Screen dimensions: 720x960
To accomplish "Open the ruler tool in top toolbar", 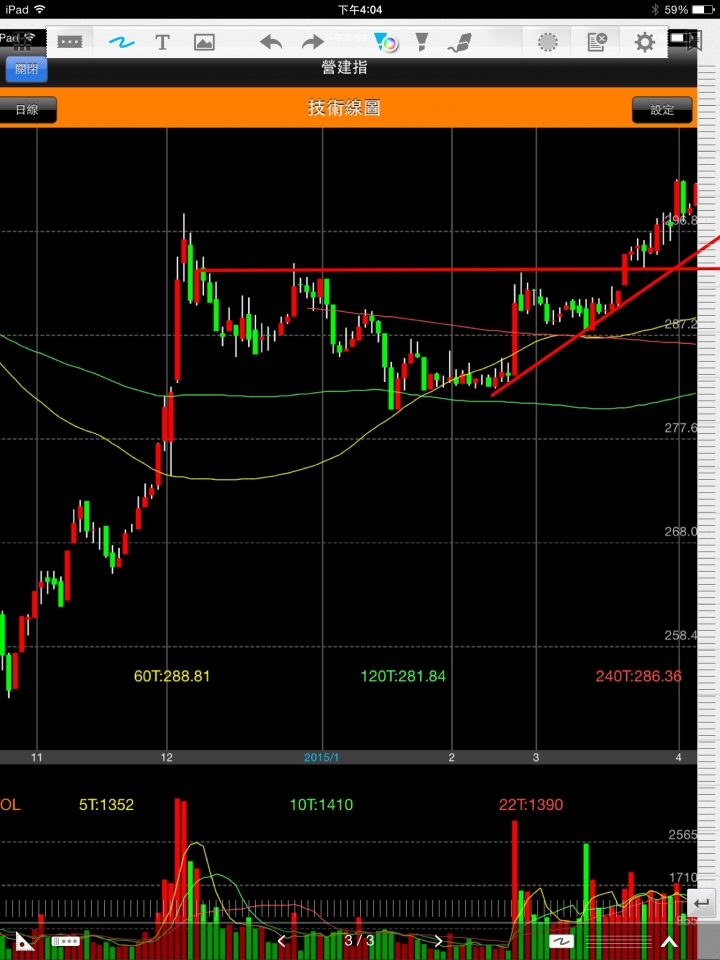I will tap(69, 42).
